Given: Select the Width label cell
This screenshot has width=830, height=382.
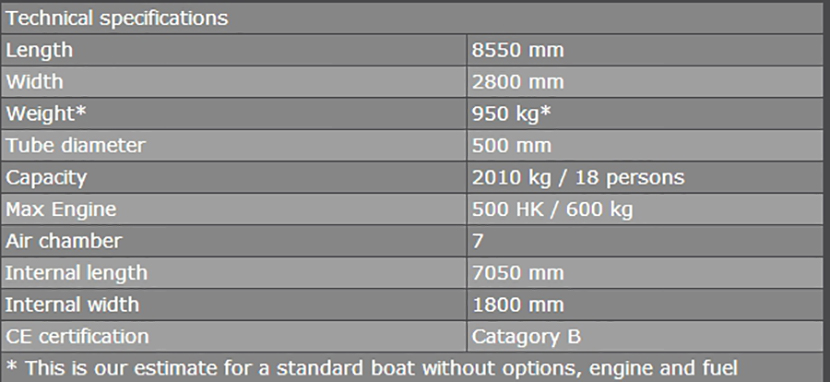Looking at the screenshot, I should pyautogui.click(x=234, y=82).
